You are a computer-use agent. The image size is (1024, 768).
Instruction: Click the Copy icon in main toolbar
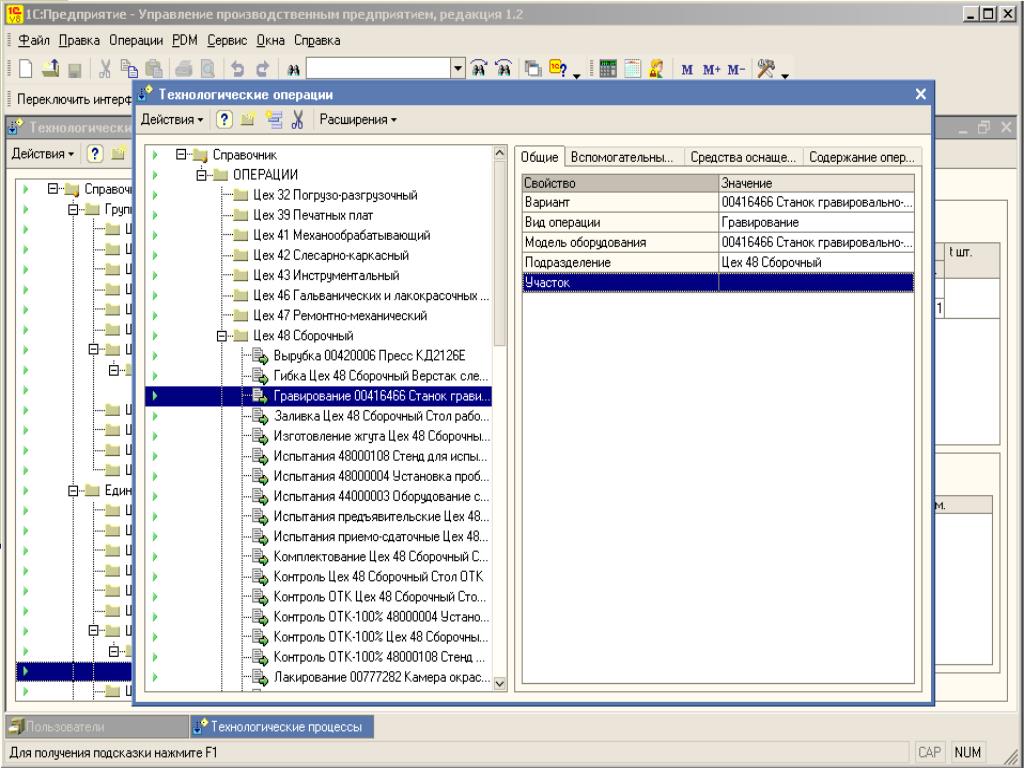point(129,69)
